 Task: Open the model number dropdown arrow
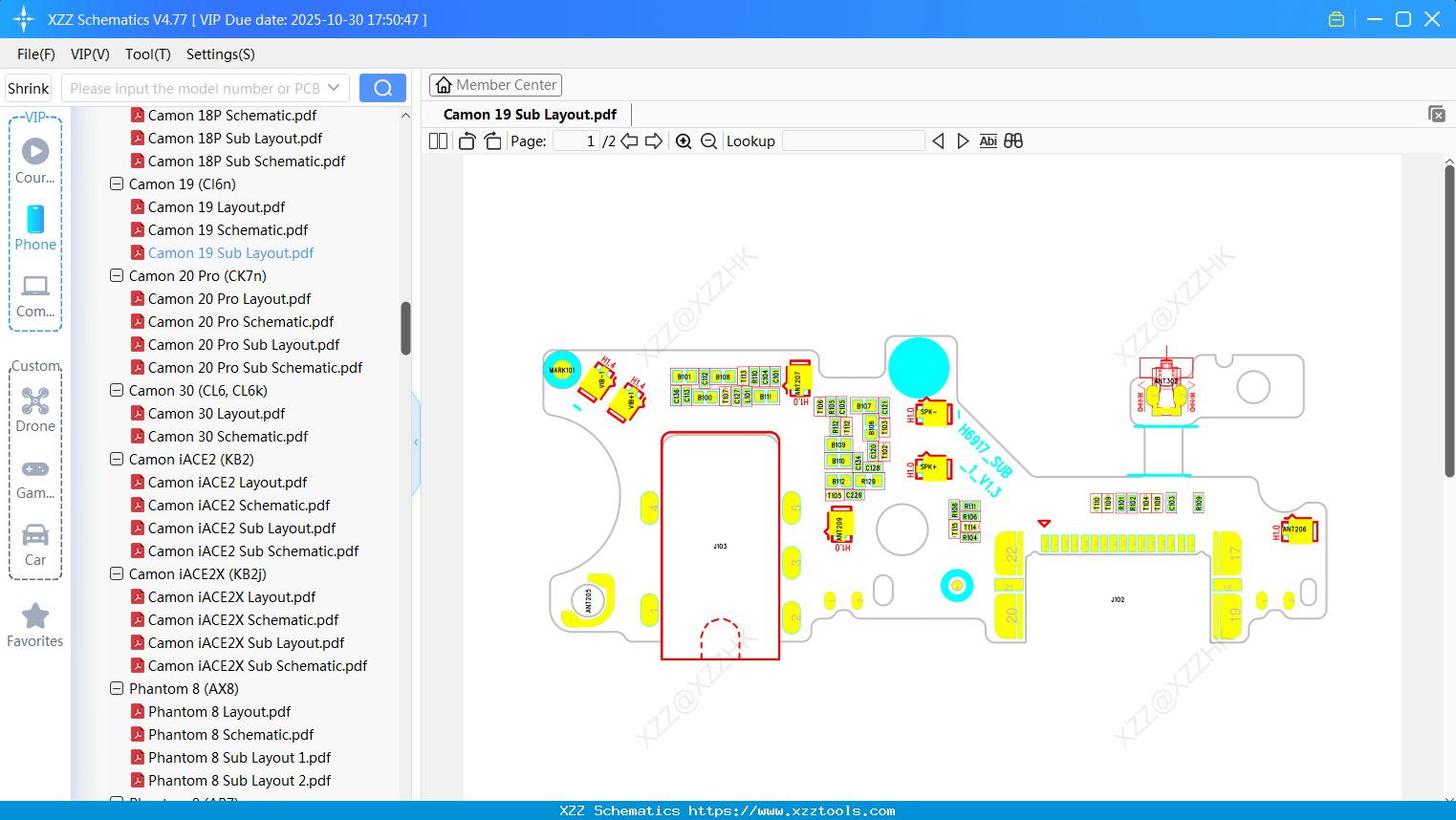point(334,88)
